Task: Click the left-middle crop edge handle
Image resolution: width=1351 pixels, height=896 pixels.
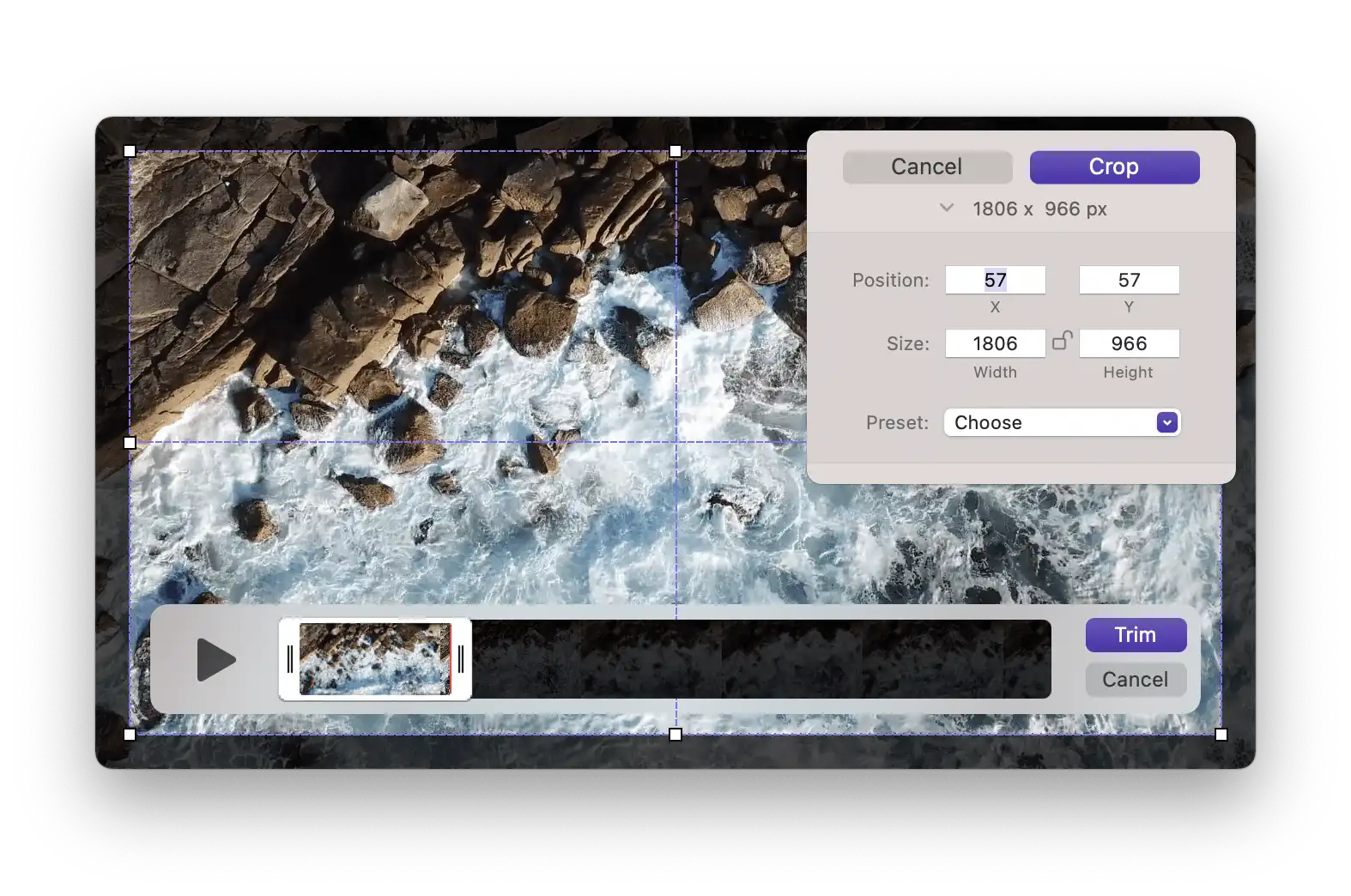Action: (130, 443)
